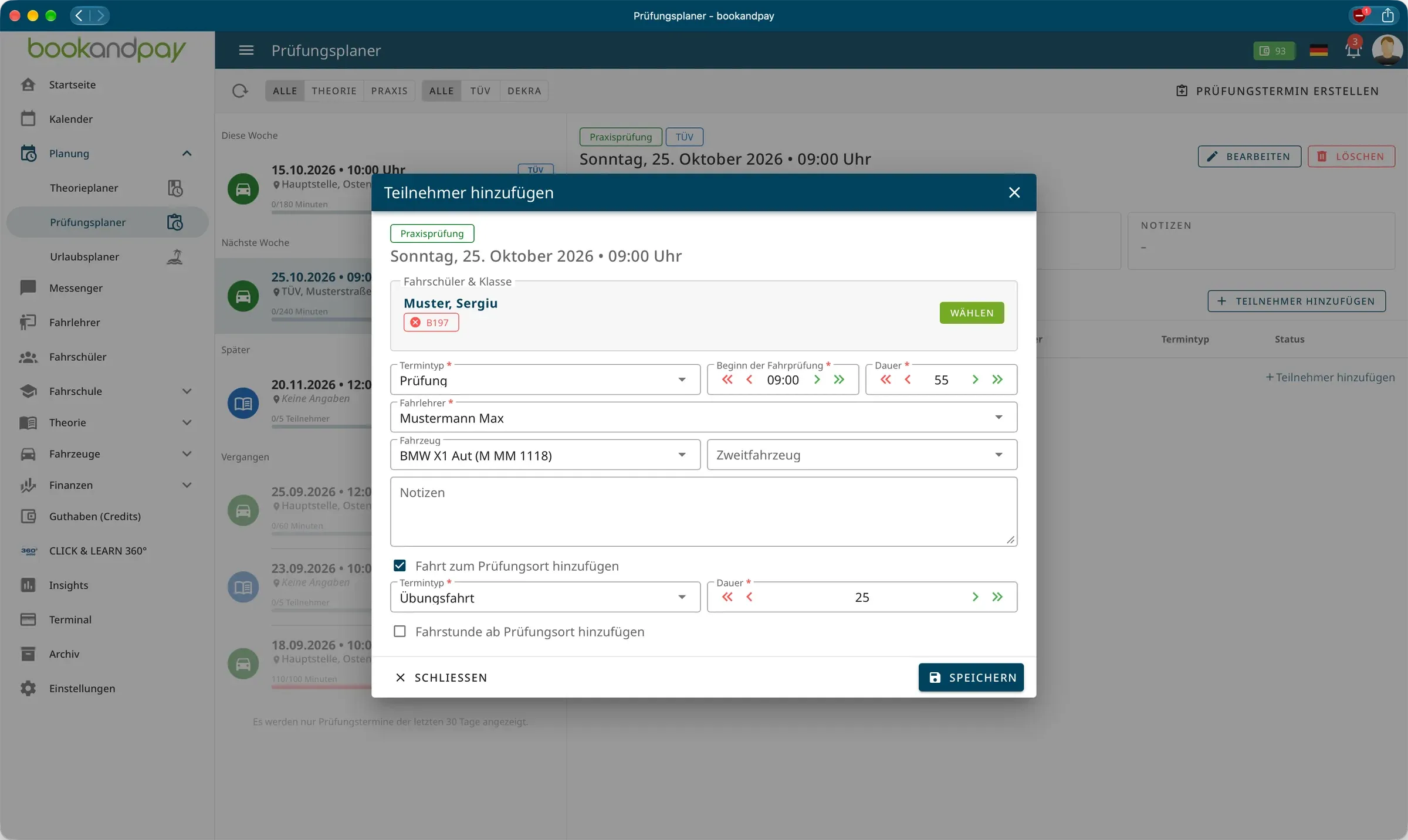Select the German flag language icon
This screenshot has width=1408, height=840.
pyautogui.click(x=1318, y=50)
